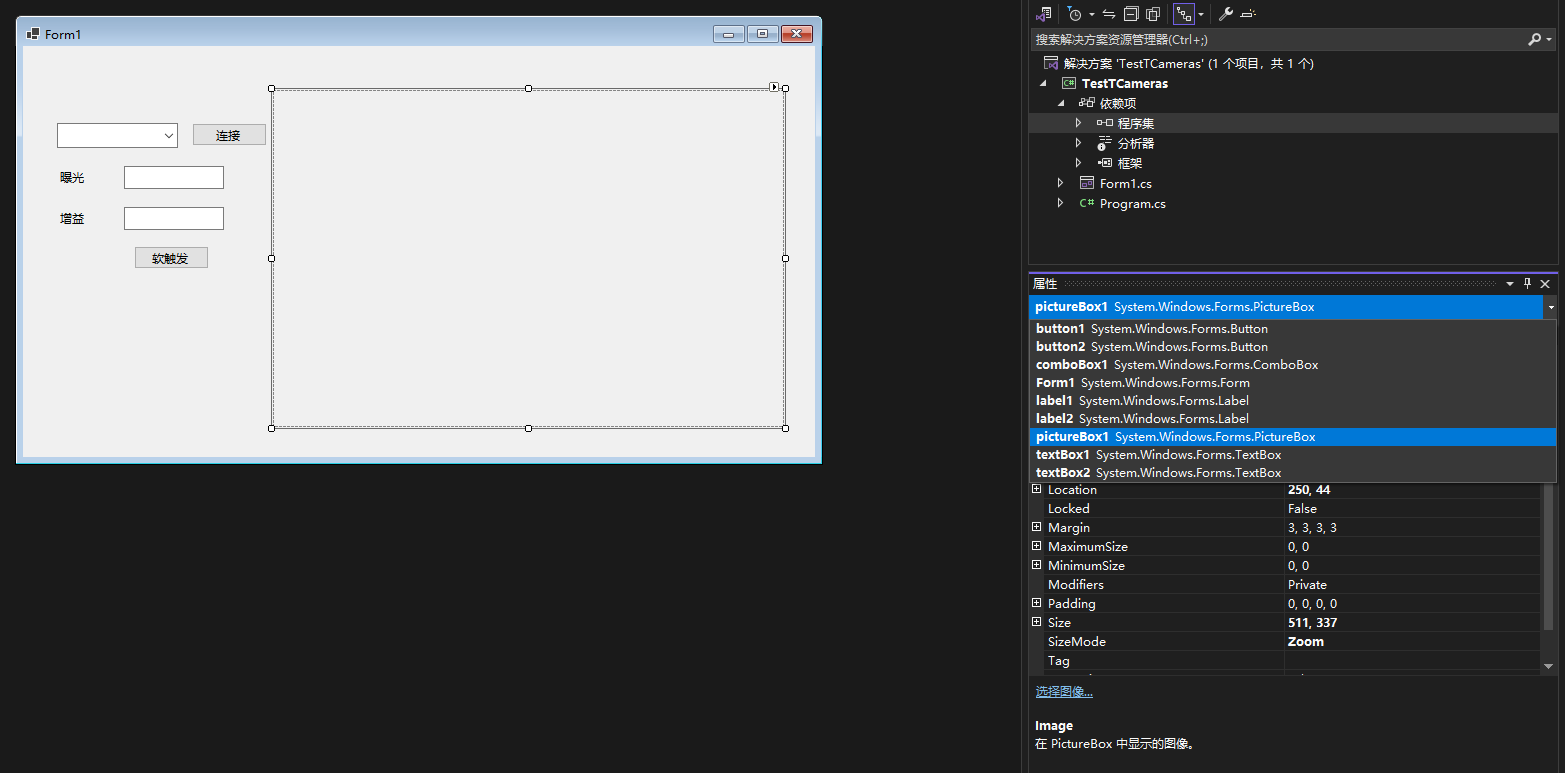The height and width of the screenshot is (773, 1565).
Task: Expand the MinimumSize property
Action: 1037,566
